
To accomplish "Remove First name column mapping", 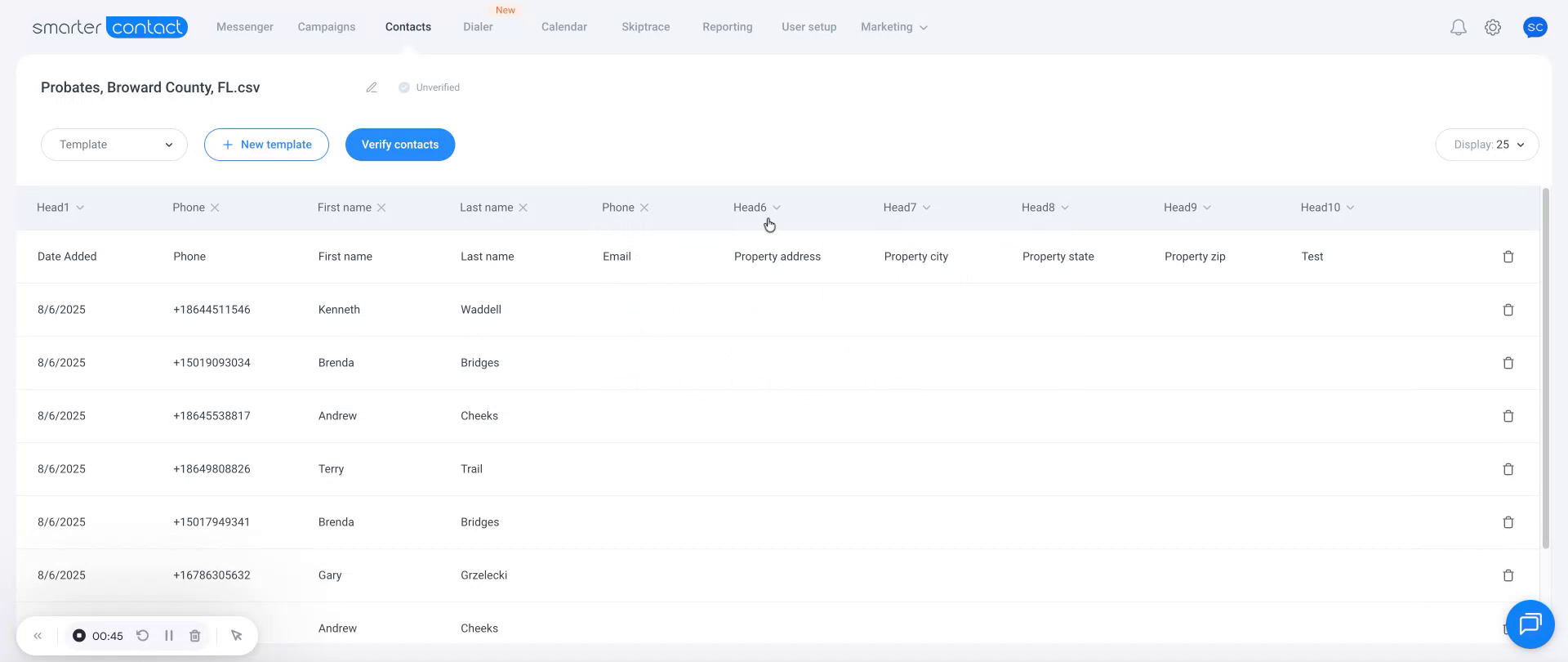I will point(381,208).
